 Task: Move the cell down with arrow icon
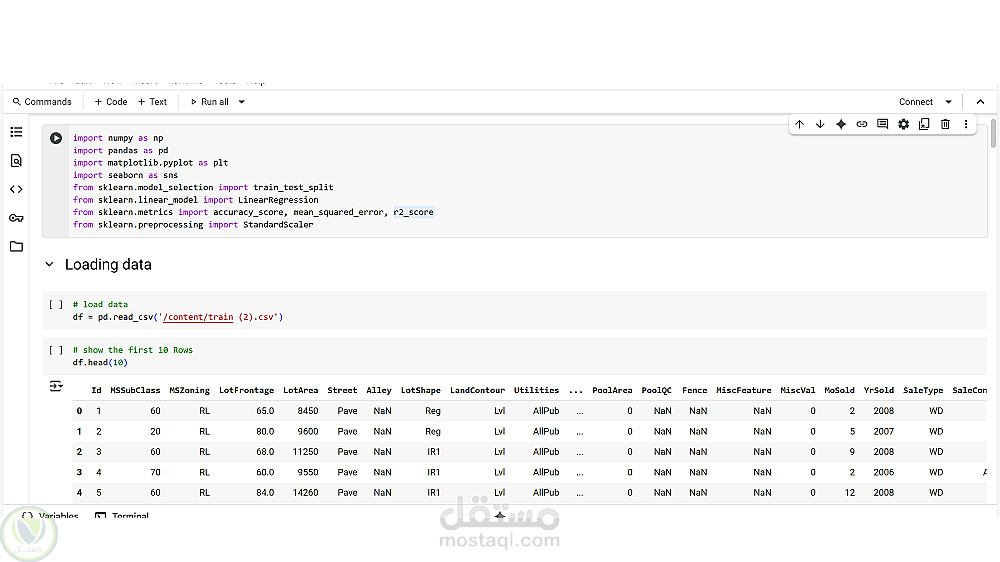(820, 124)
